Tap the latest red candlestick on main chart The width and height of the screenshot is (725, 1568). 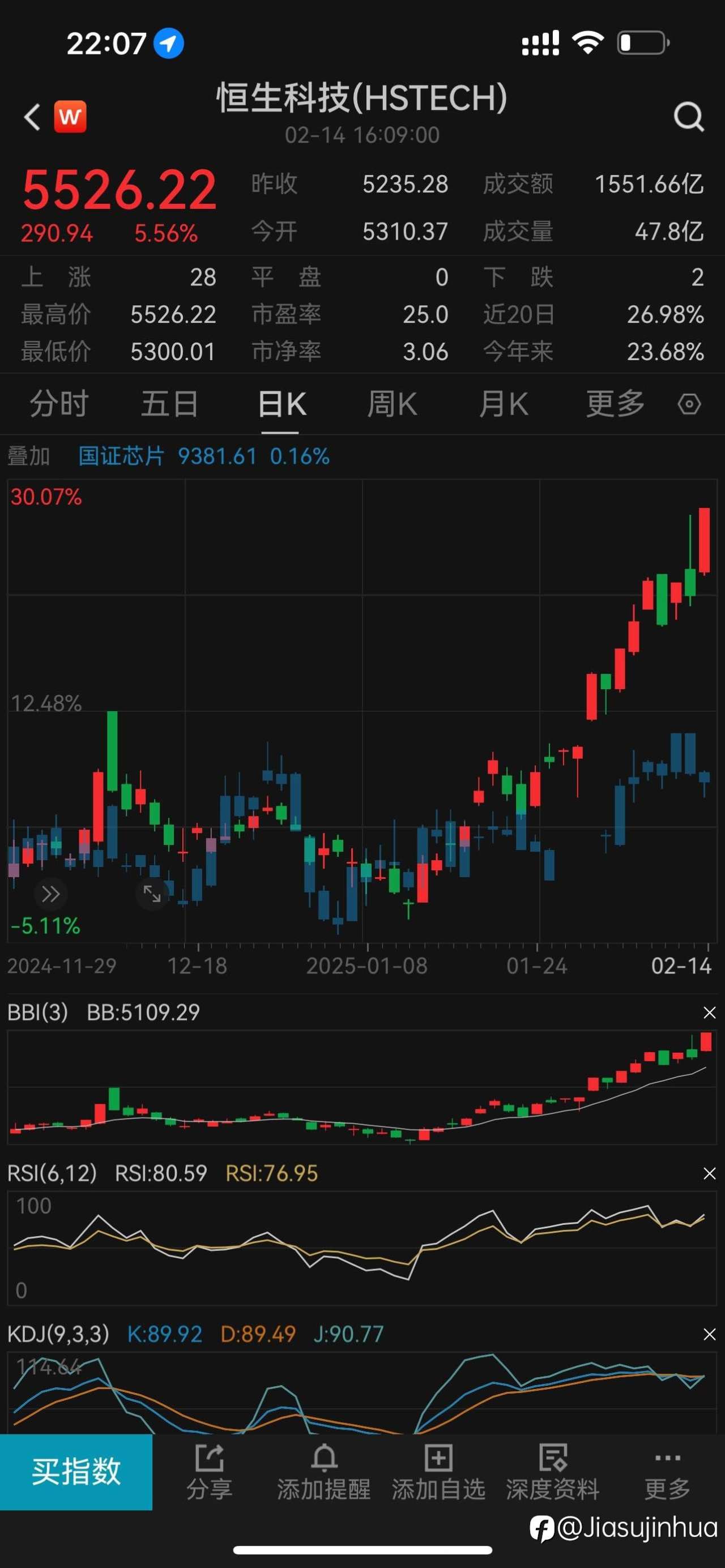click(704, 541)
